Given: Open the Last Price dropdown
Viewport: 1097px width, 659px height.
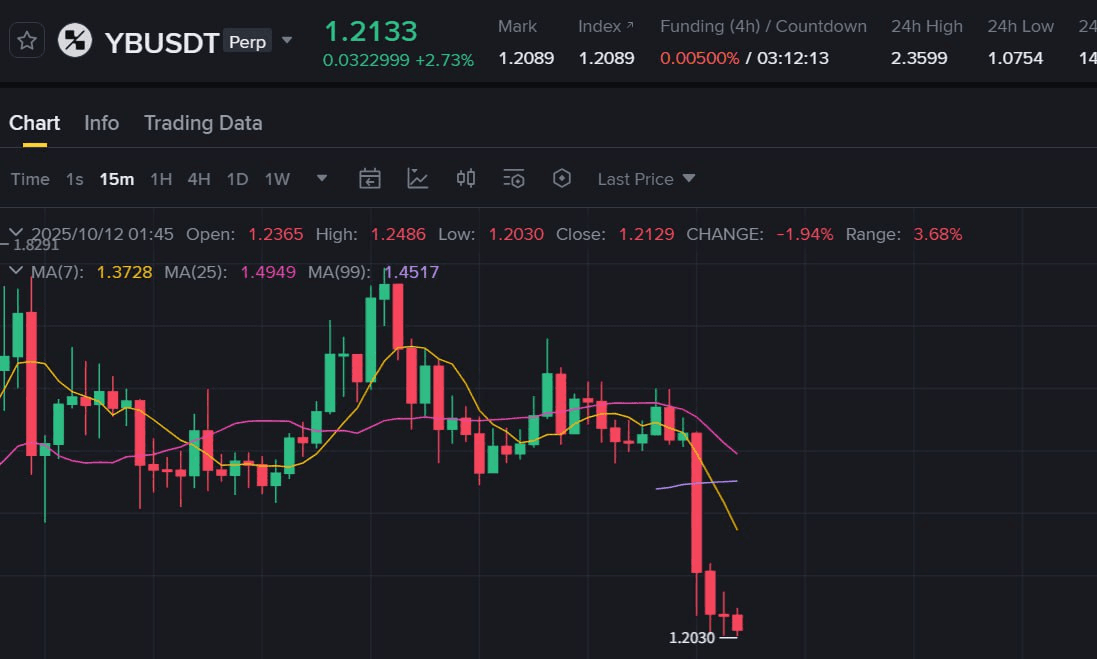Looking at the screenshot, I should point(646,179).
